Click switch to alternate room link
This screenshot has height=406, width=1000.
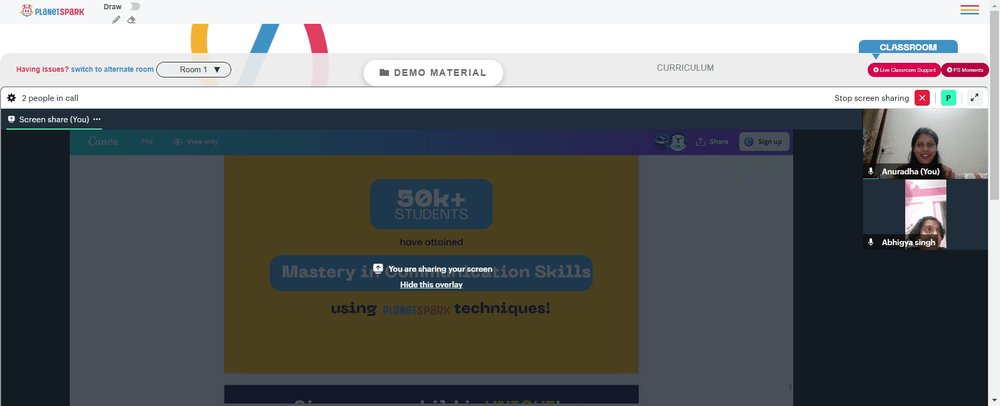point(112,69)
